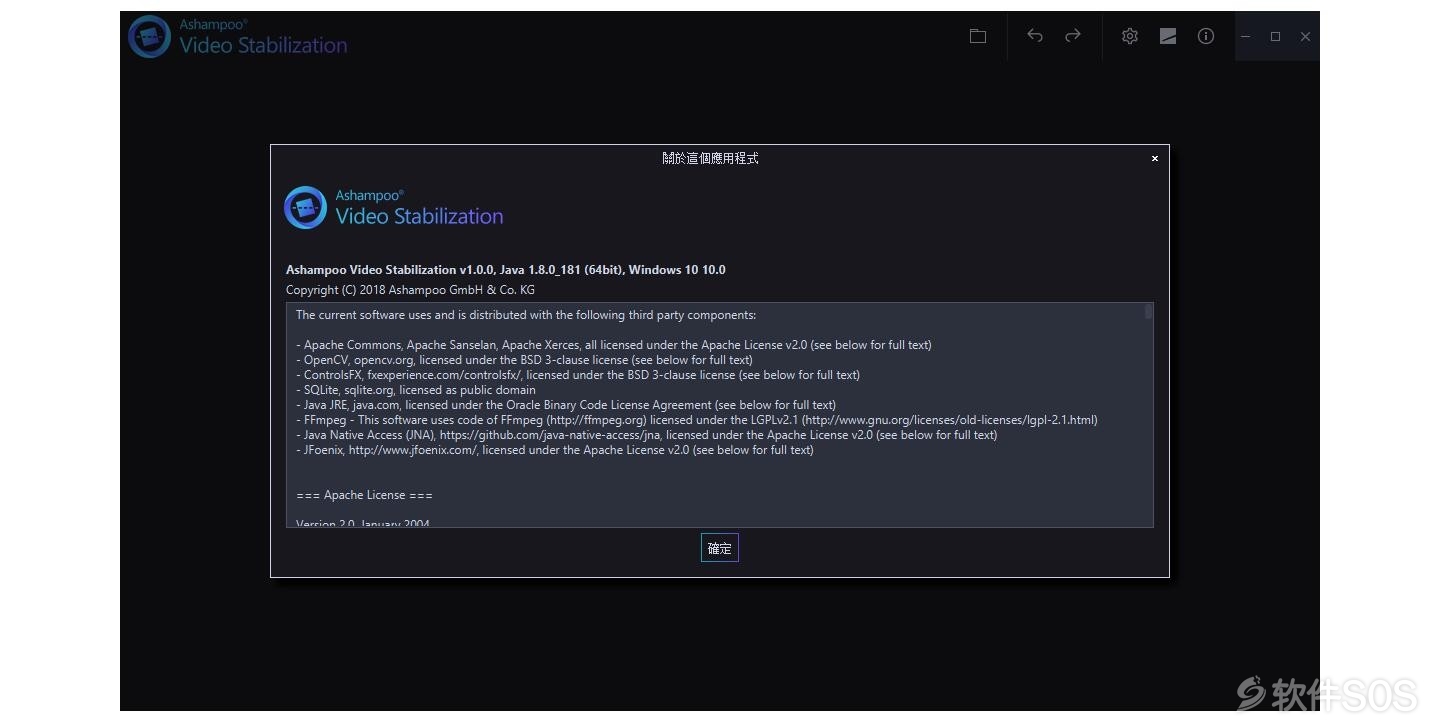Confirm the dialog with the 確定 button

[719, 548]
